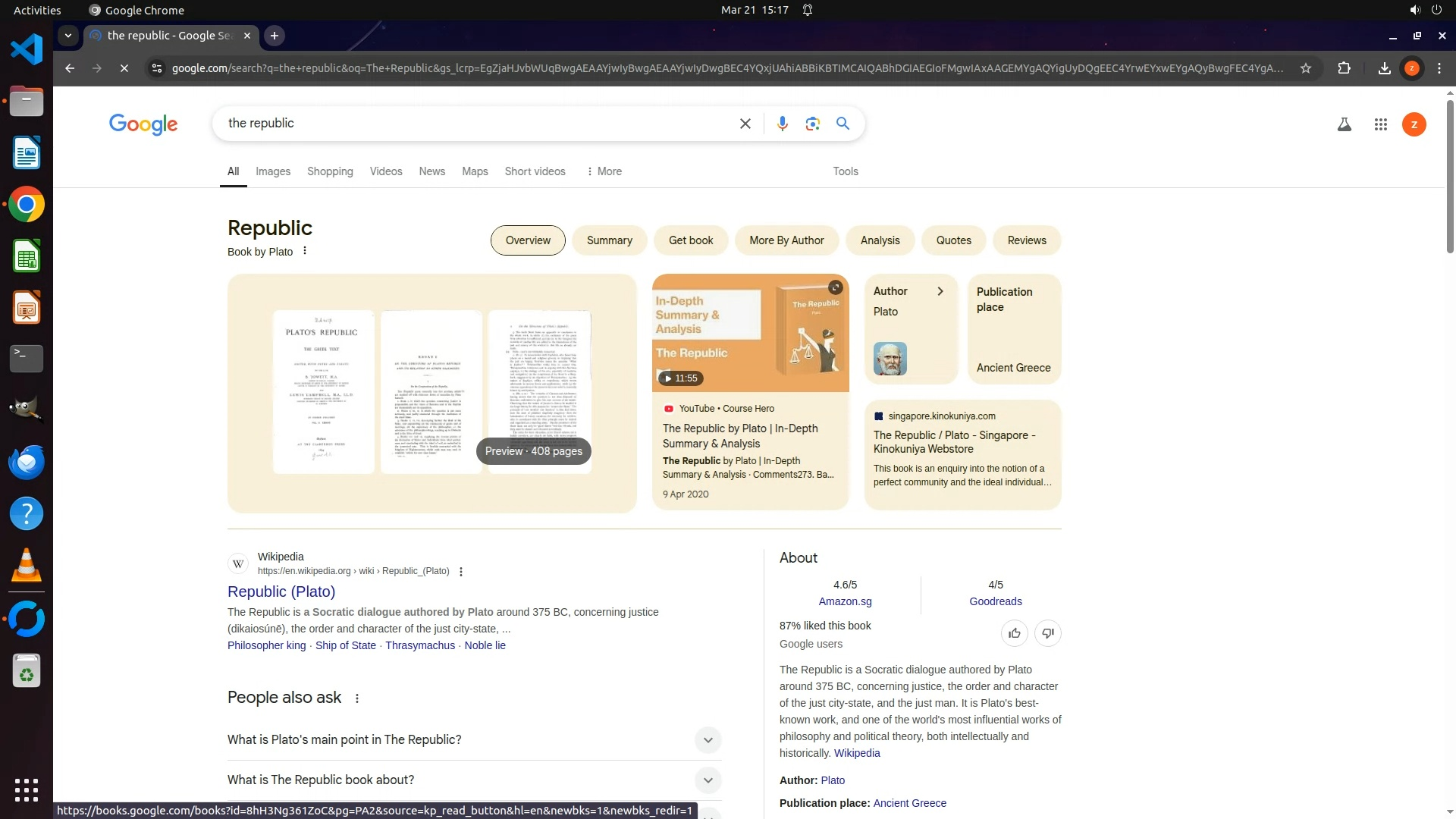The image size is (1456, 819).
Task: Open the Google apps grid
Action: tap(1380, 124)
